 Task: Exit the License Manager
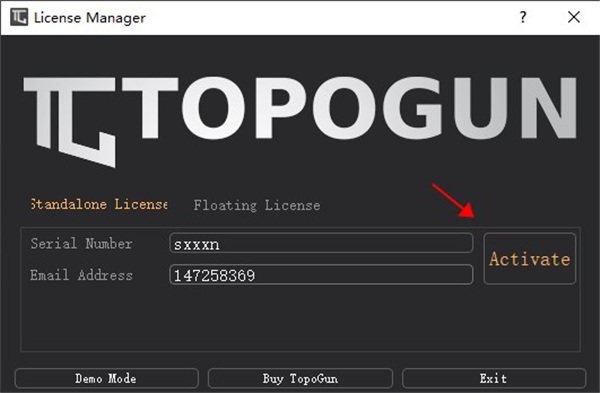click(x=494, y=378)
